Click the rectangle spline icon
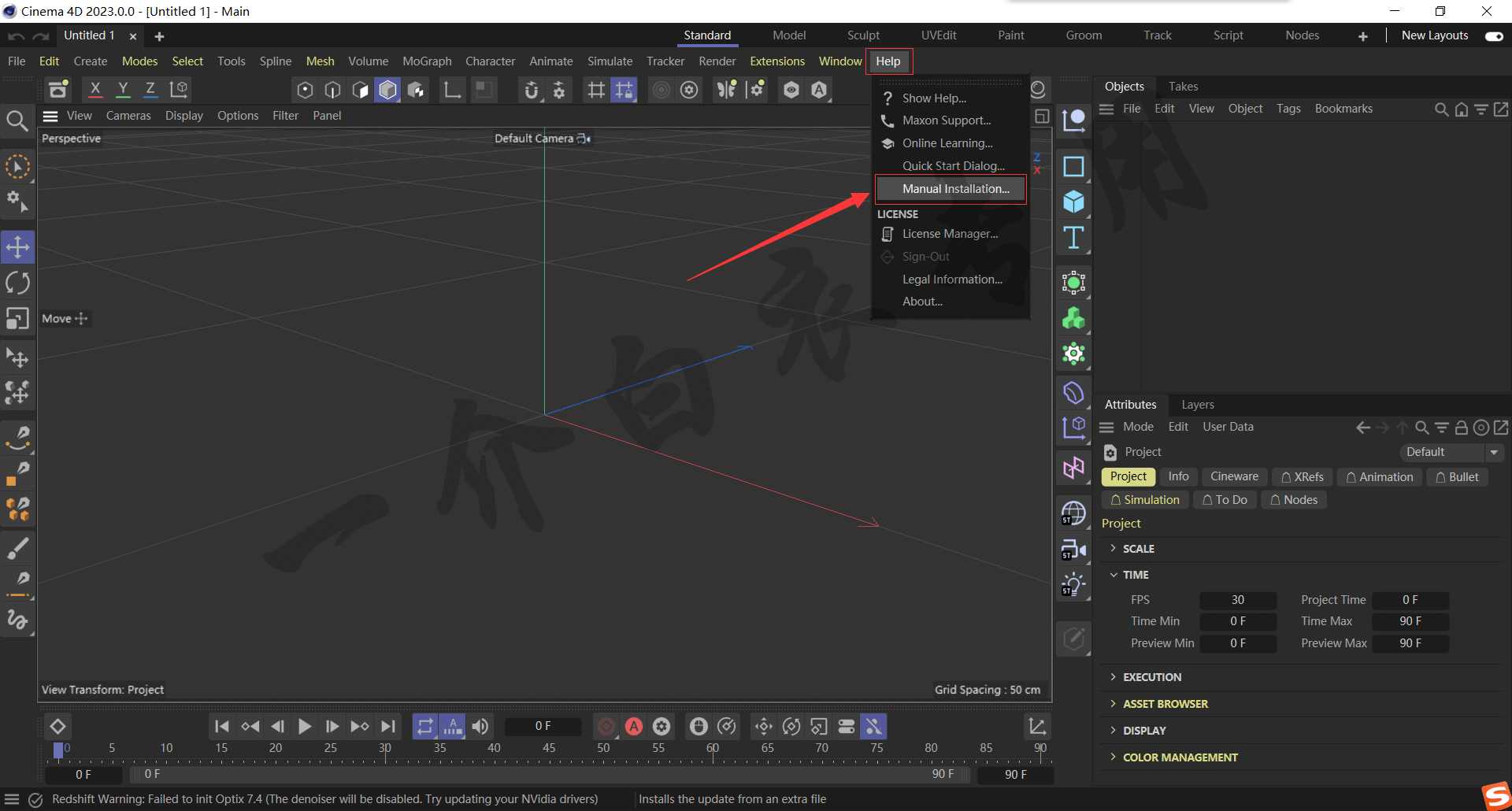This screenshot has width=1512, height=811. 1073,167
